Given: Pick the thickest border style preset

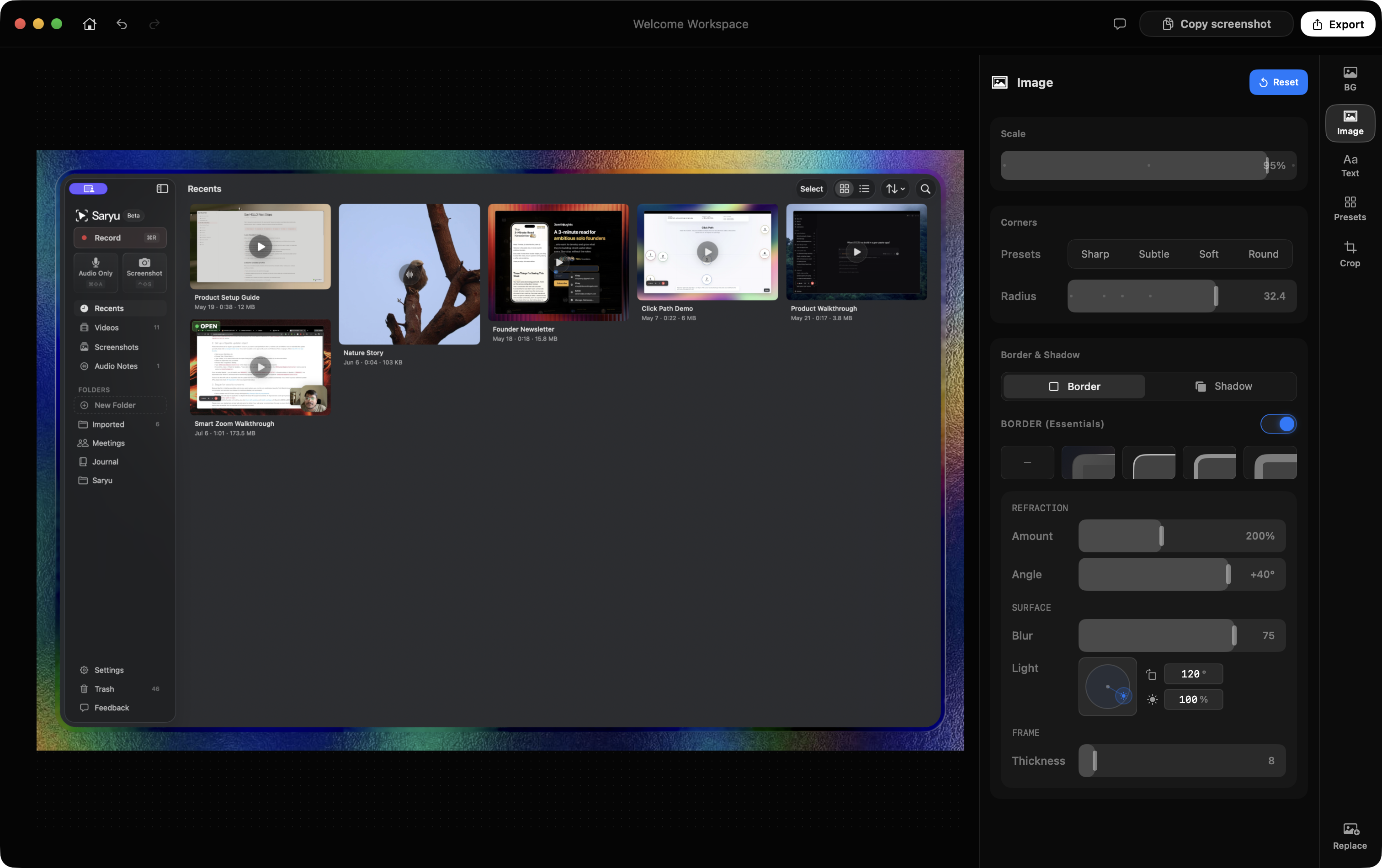Looking at the screenshot, I should [x=1270, y=462].
